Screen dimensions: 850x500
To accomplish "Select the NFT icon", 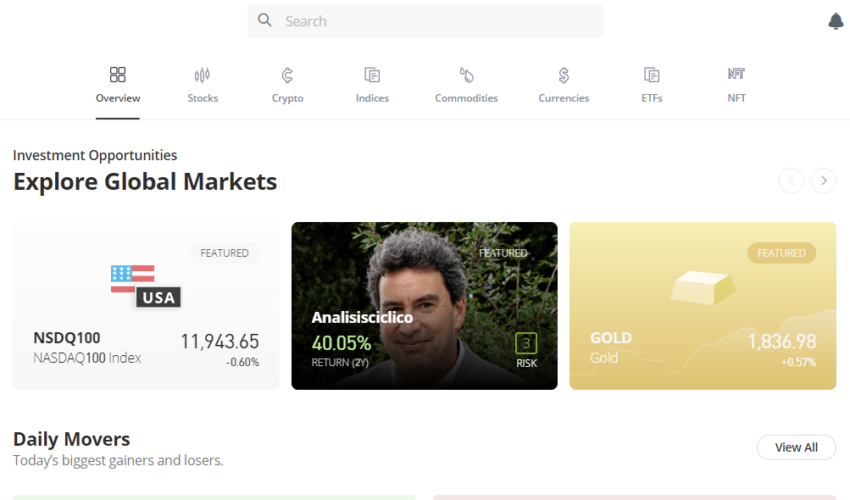I will click(x=736, y=74).
